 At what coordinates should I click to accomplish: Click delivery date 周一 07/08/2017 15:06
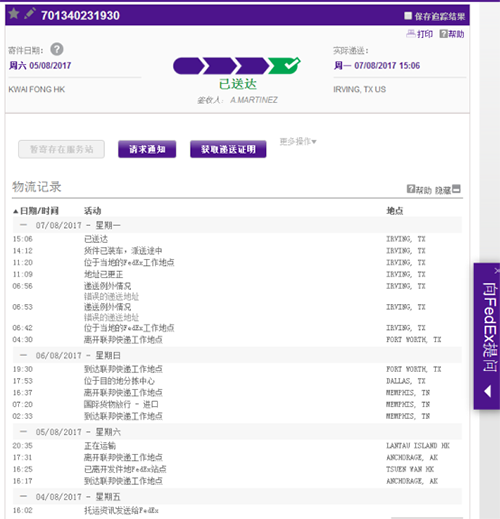(x=377, y=65)
